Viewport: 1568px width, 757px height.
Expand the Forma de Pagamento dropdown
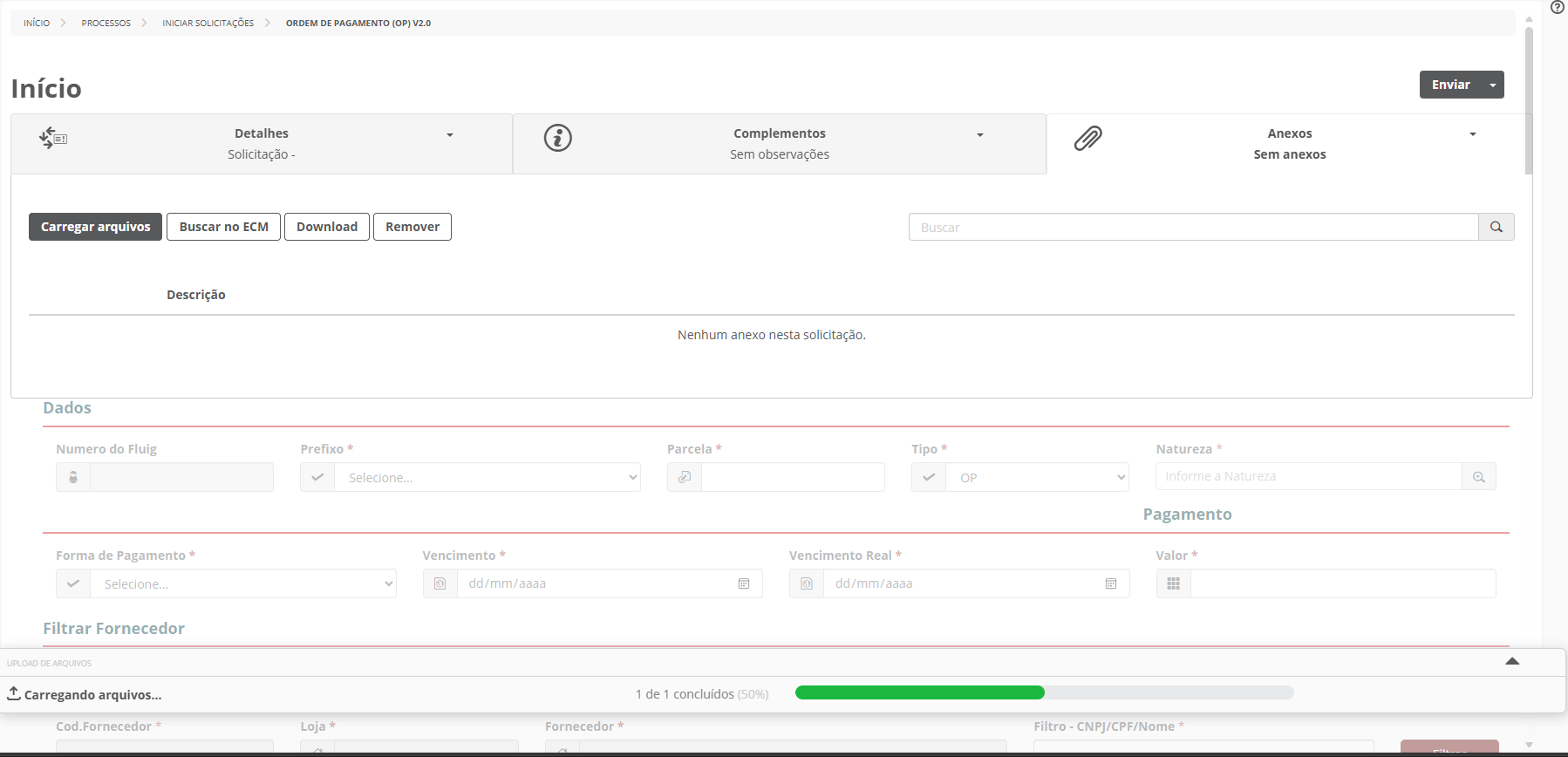[x=242, y=584]
